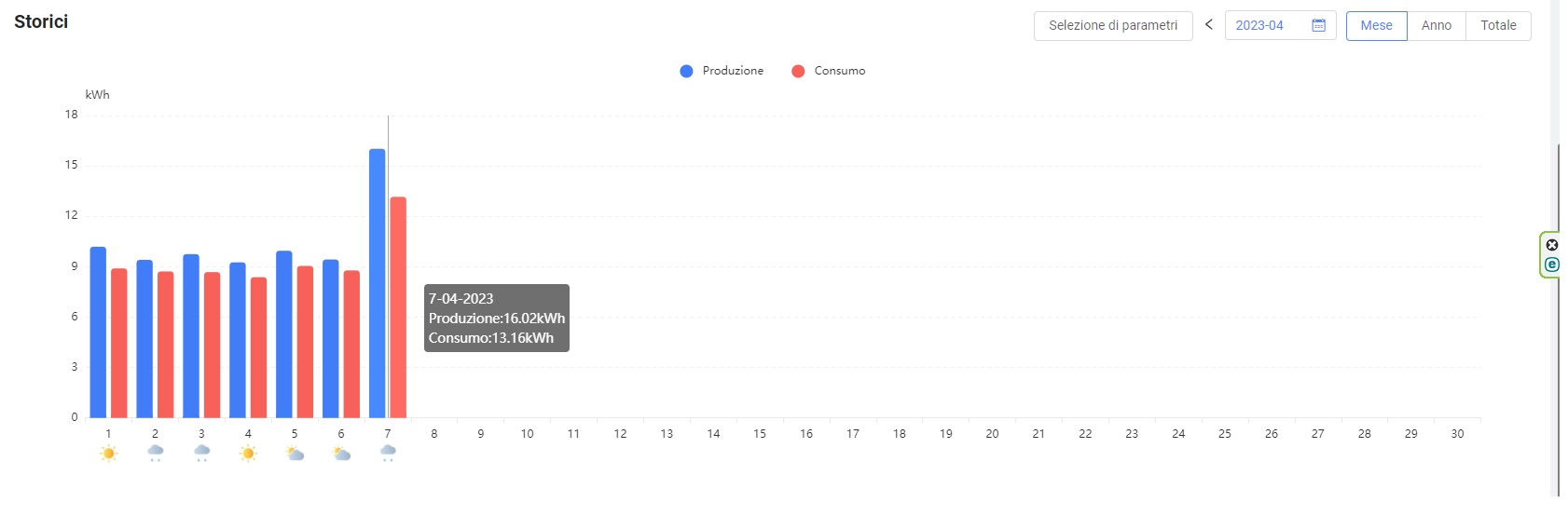Open the 2023-04 date picker field
Image resolution: width=1568 pixels, height=516 pixels.
tap(1280, 25)
